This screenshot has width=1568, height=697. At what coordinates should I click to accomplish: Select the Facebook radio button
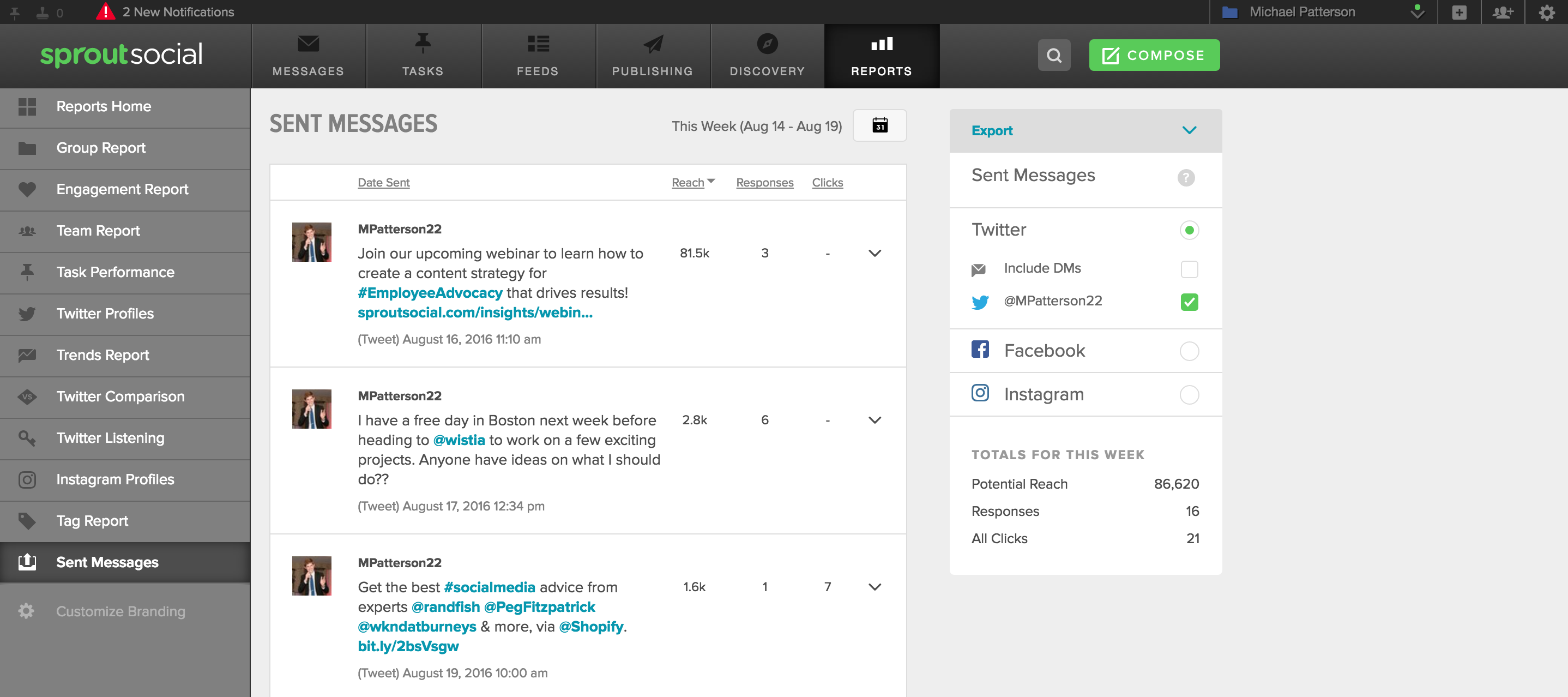click(x=1189, y=351)
